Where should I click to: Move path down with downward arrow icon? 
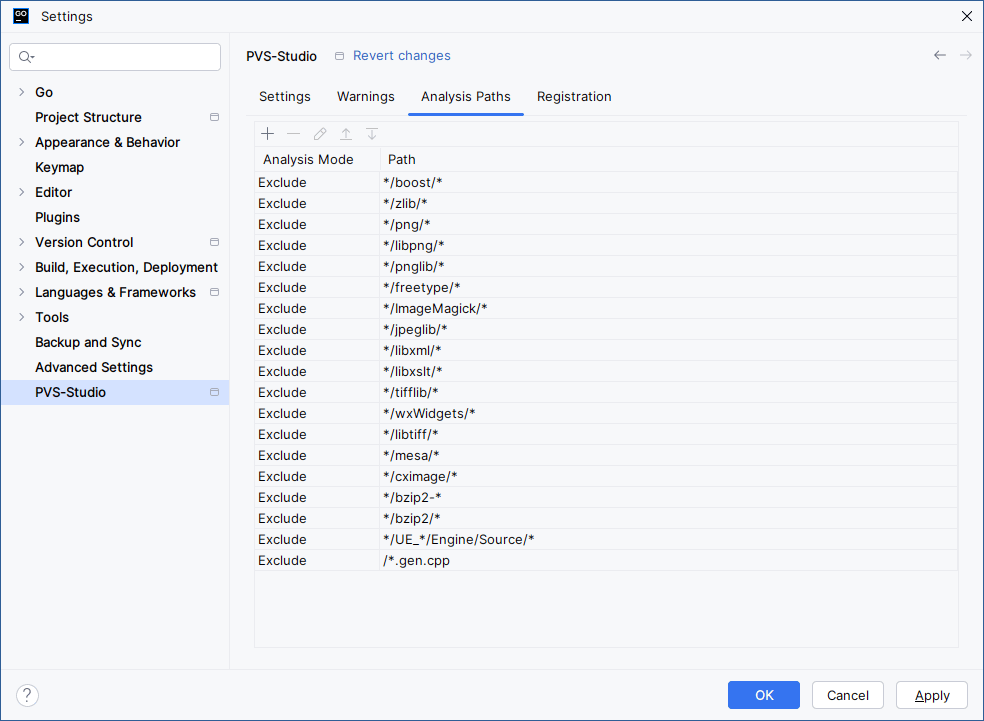pos(371,133)
